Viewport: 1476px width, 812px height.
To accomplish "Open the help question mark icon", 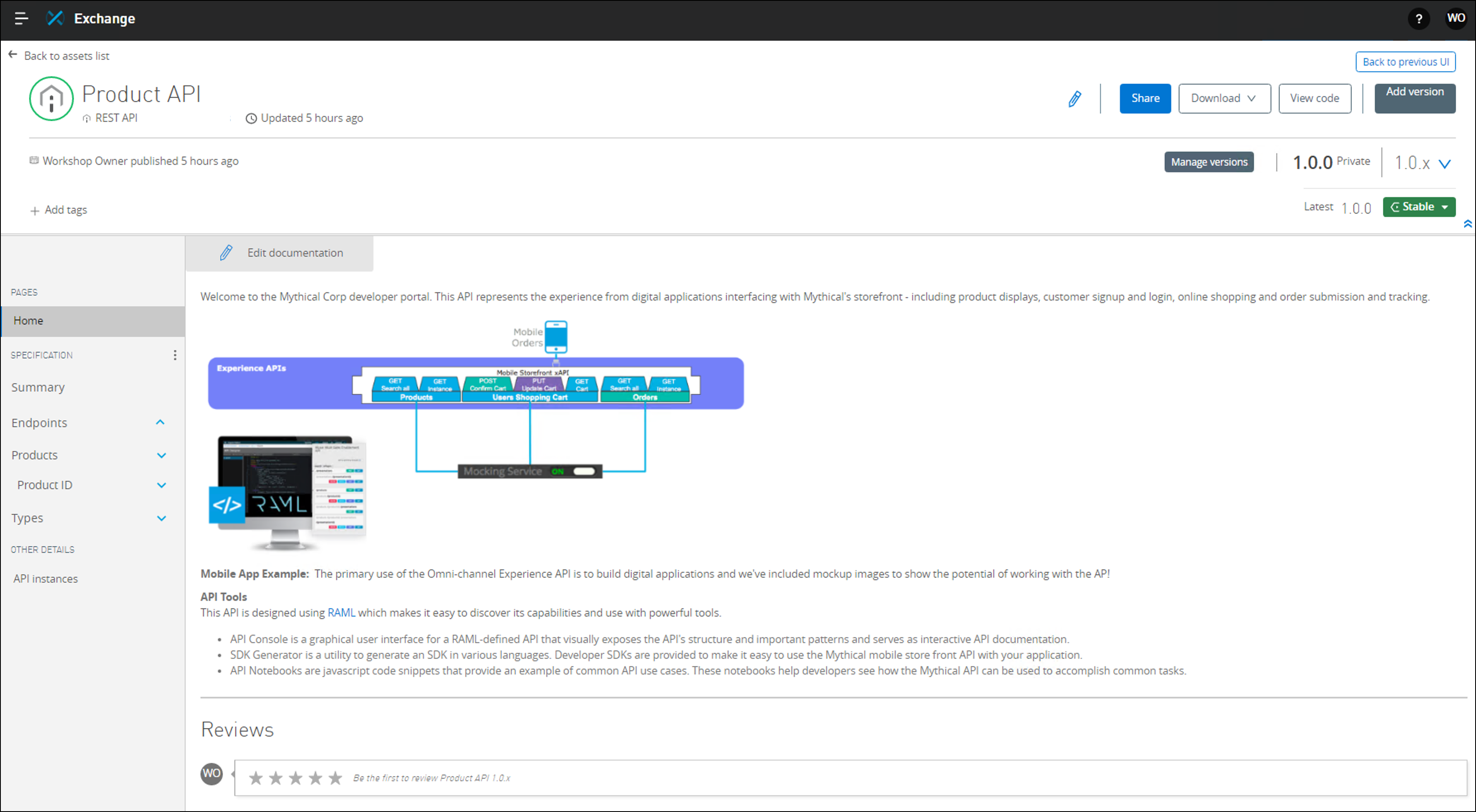I will coord(1419,19).
